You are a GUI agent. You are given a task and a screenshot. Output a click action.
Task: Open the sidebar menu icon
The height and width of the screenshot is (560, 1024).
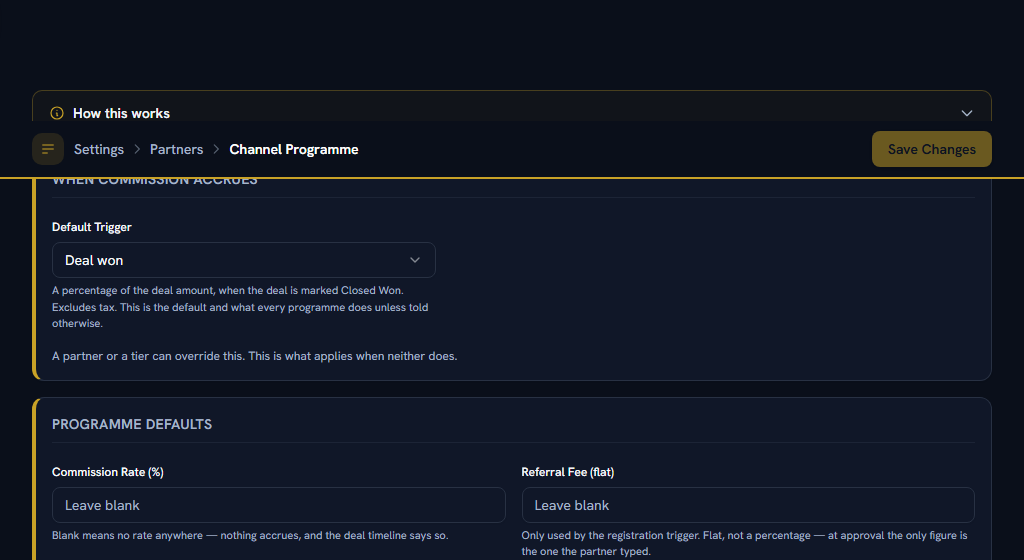(48, 149)
